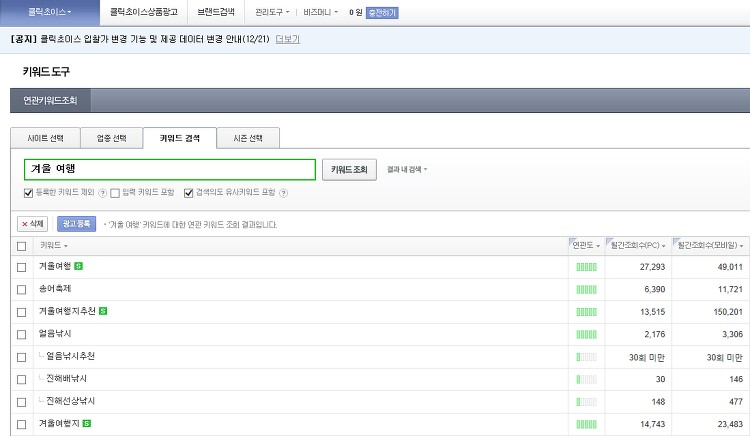Sort by 월간조회수(모바일) column
The width and height of the screenshot is (750, 436).
[x=710, y=245]
